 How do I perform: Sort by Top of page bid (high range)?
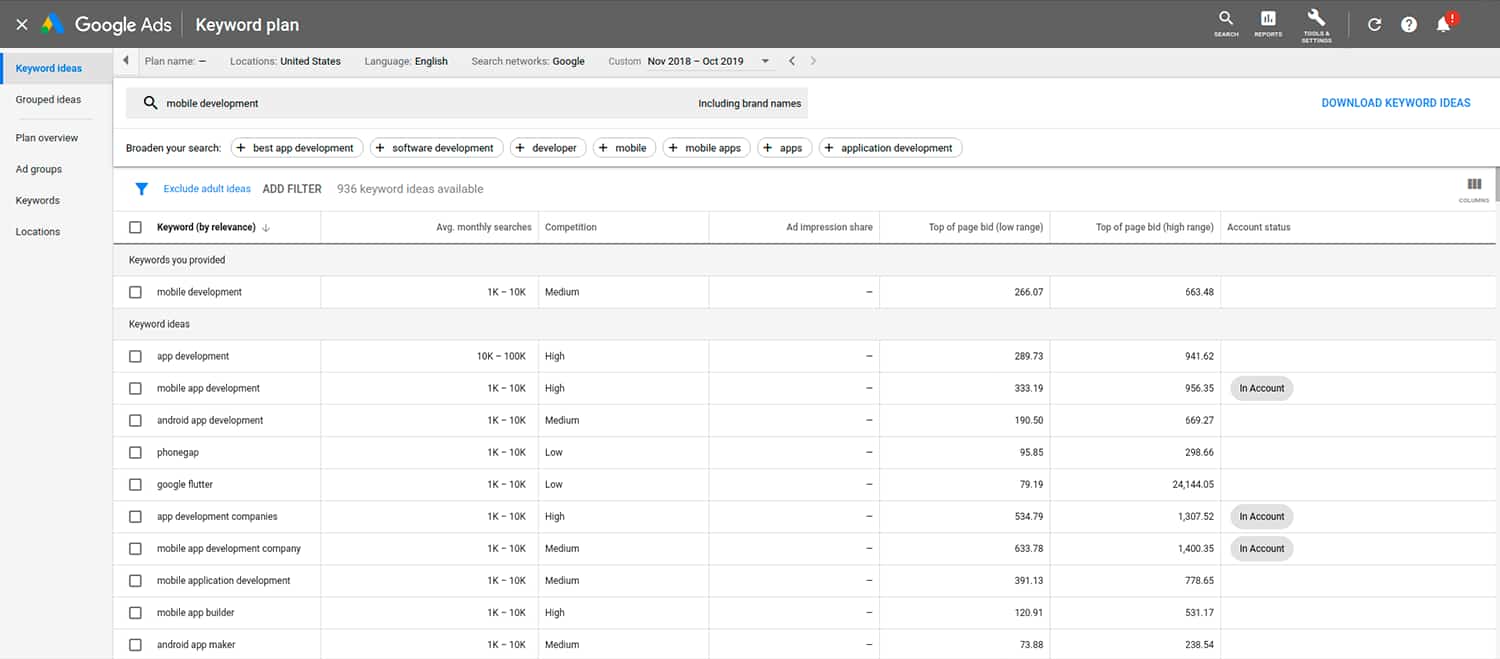coord(1155,227)
